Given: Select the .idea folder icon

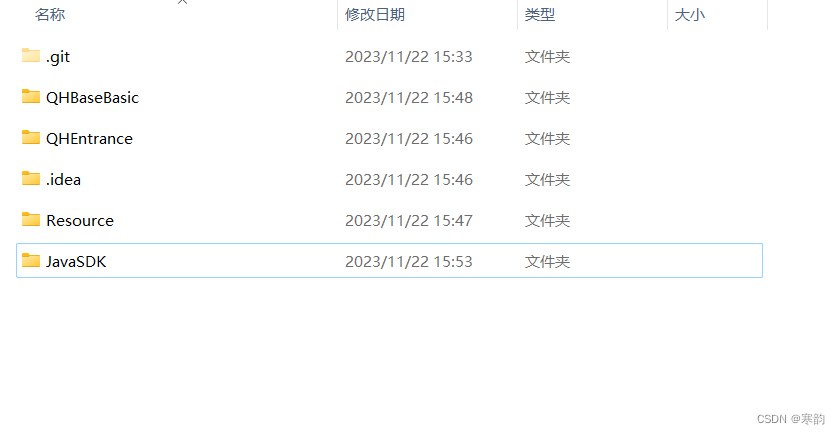Looking at the screenshot, I should (x=31, y=178).
